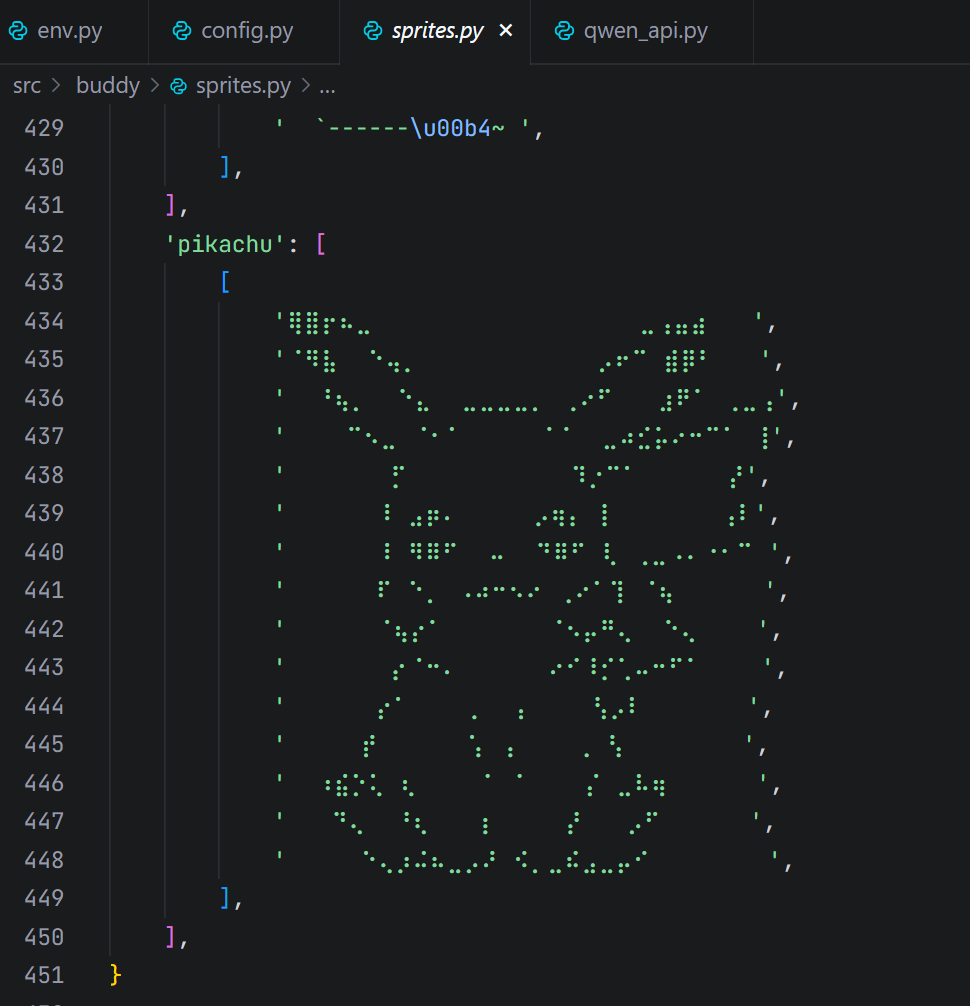The width and height of the screenshot is (970, 1006).
Task: Open the config.py editor tab
Action: click(x=247, y=31)
